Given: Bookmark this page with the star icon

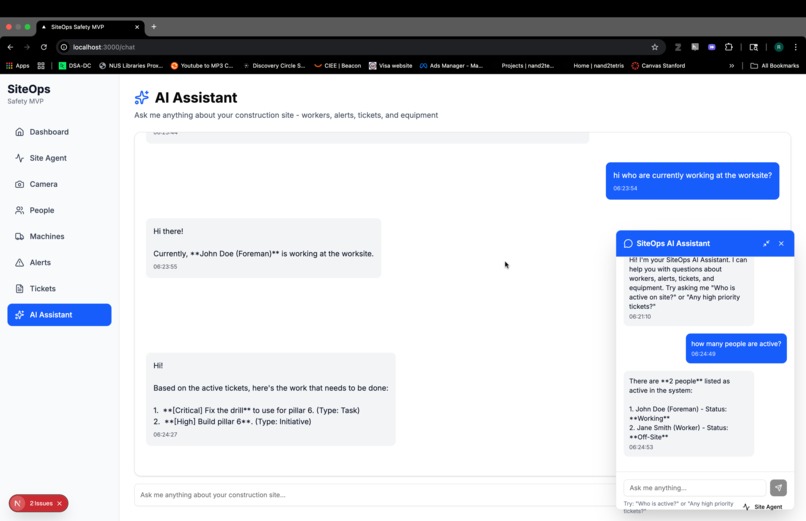Looking at the screenshot, I should 655,47.
